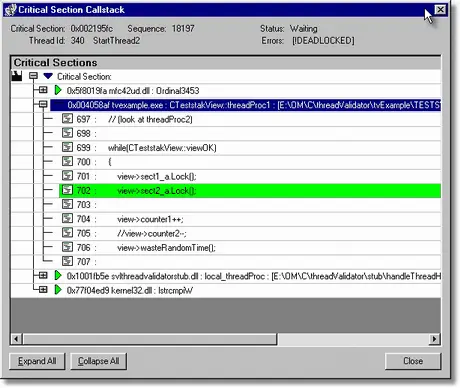
Task: Collapse the root Critical Section node
Action: 33,76
